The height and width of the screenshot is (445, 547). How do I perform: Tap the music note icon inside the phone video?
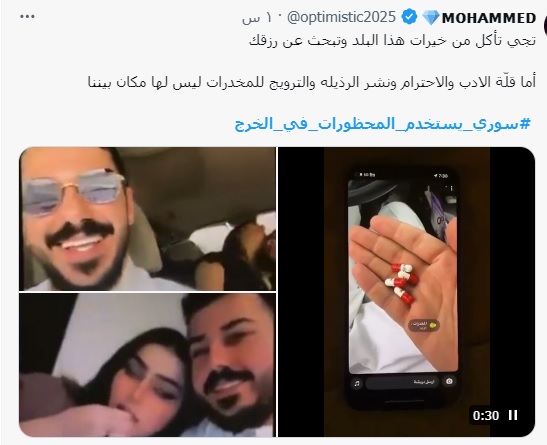click(357, 383)
